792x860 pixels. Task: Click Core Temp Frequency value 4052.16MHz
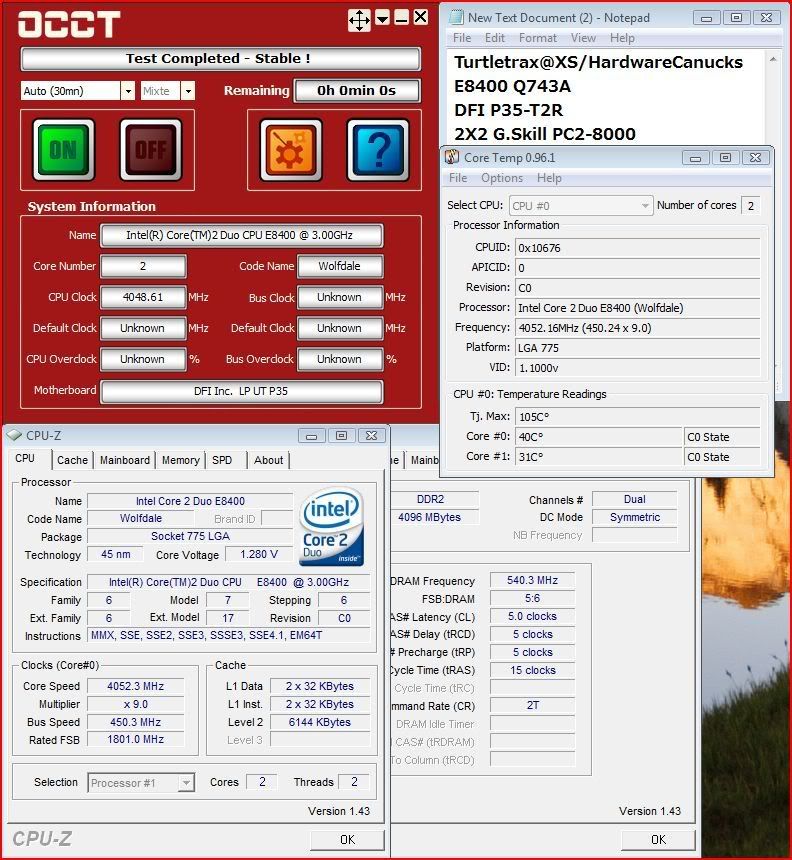coord(637,328)
